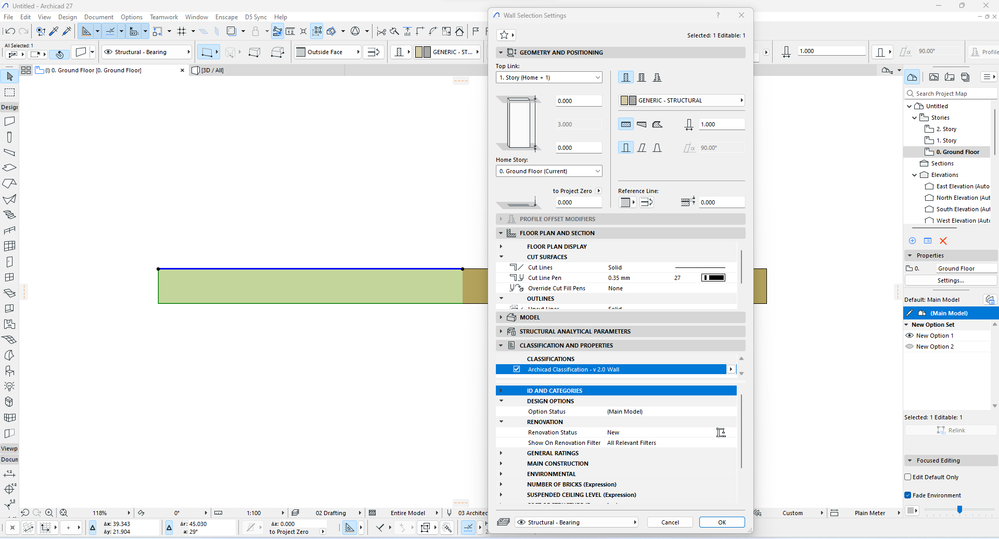Click the to Project Zero arrow button

(598, 191)
